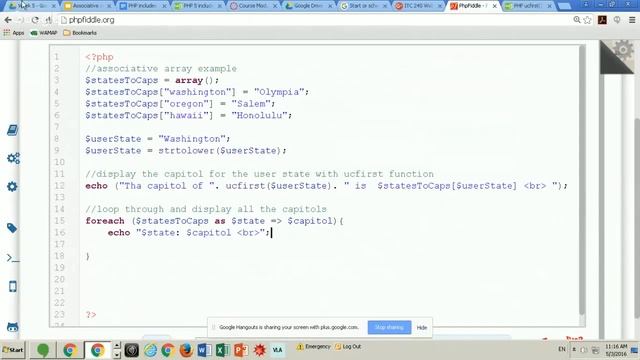Click the mobile phone icon in left sidebar
This screenshot has width=640, height=360.
13,287
